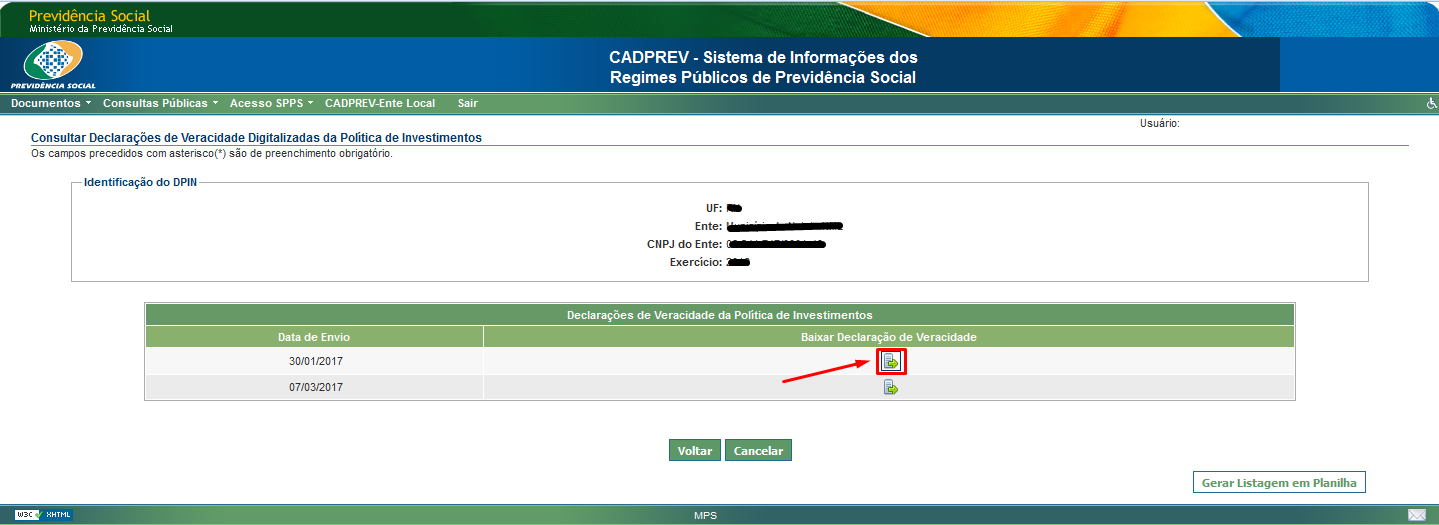The width and height of the screenshot is (1439, 525).
Task: Click the CNPJ do Ente label
Action: click(x=685, y=244)
